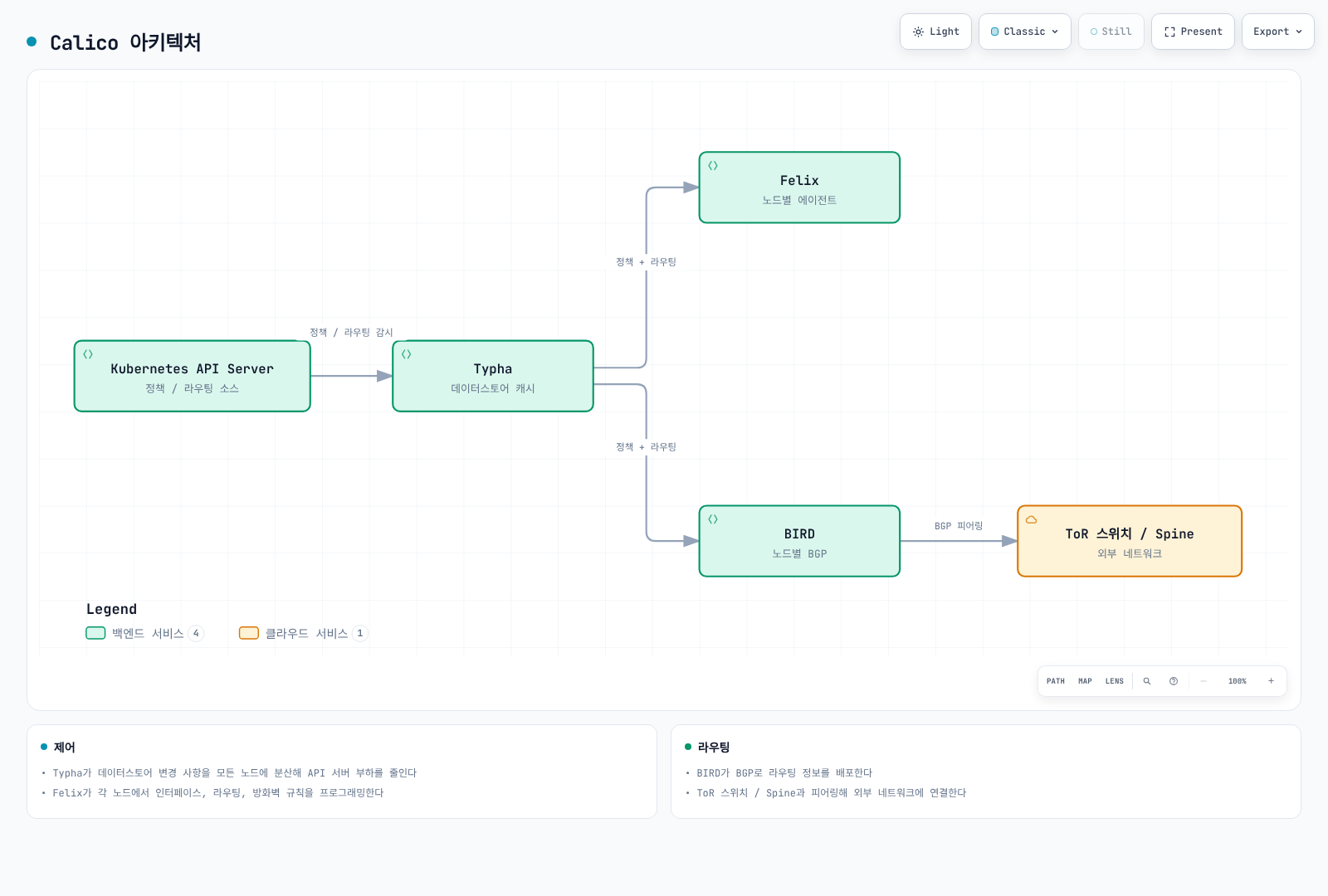Click the 정책 + 라우팅 label toward BIRD

646,446
